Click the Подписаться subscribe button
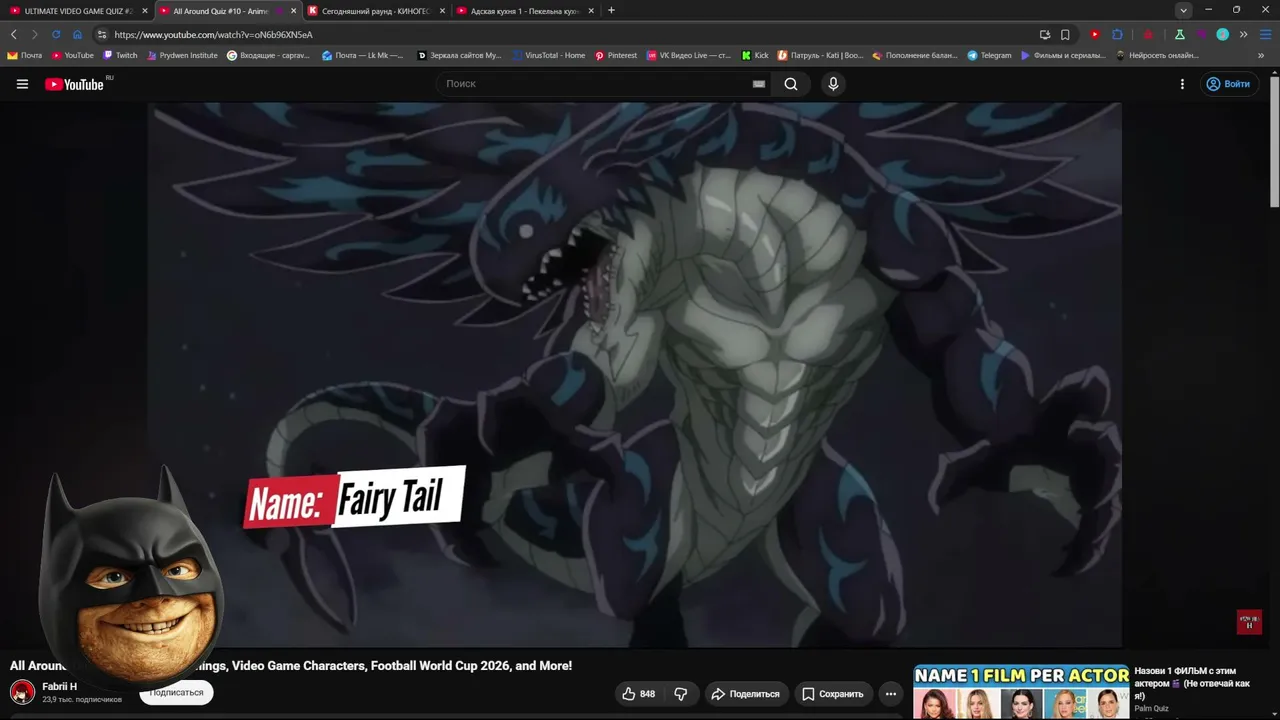The image size is (1280, 720). point(176,693)
